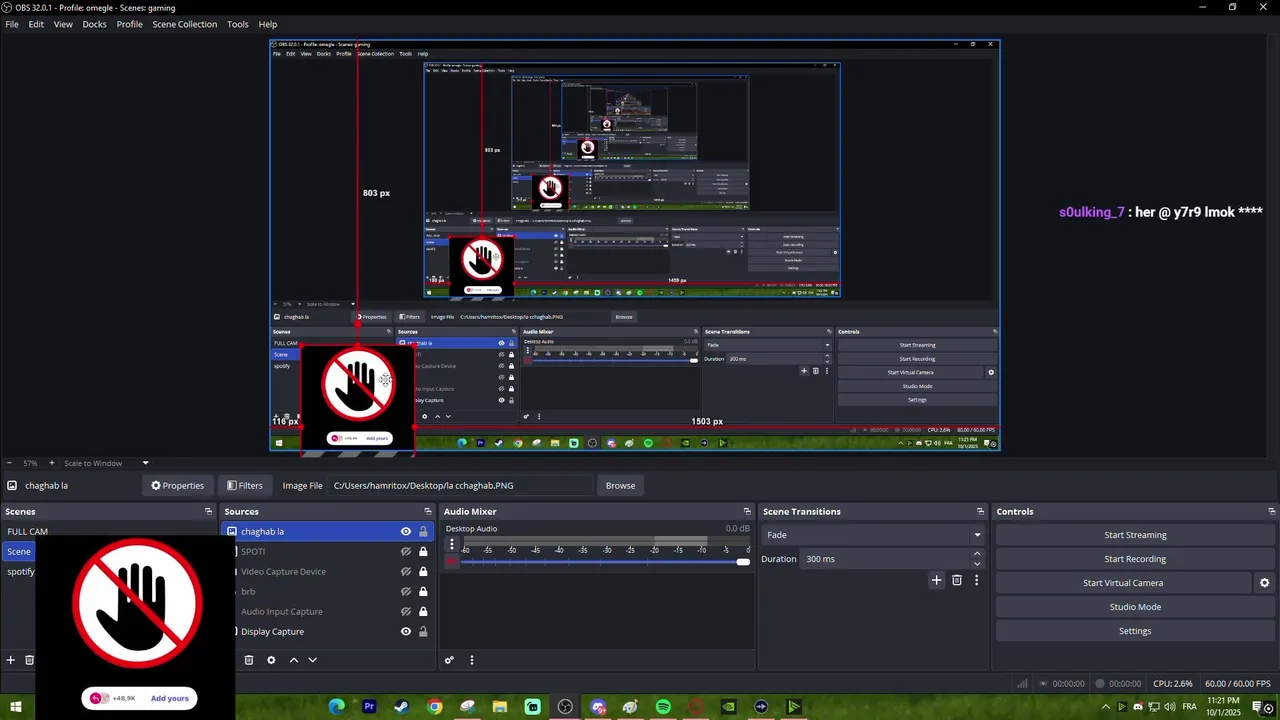Add a new scene with plus icon
Screen dimensions: 1280x720
coord(11,660)
